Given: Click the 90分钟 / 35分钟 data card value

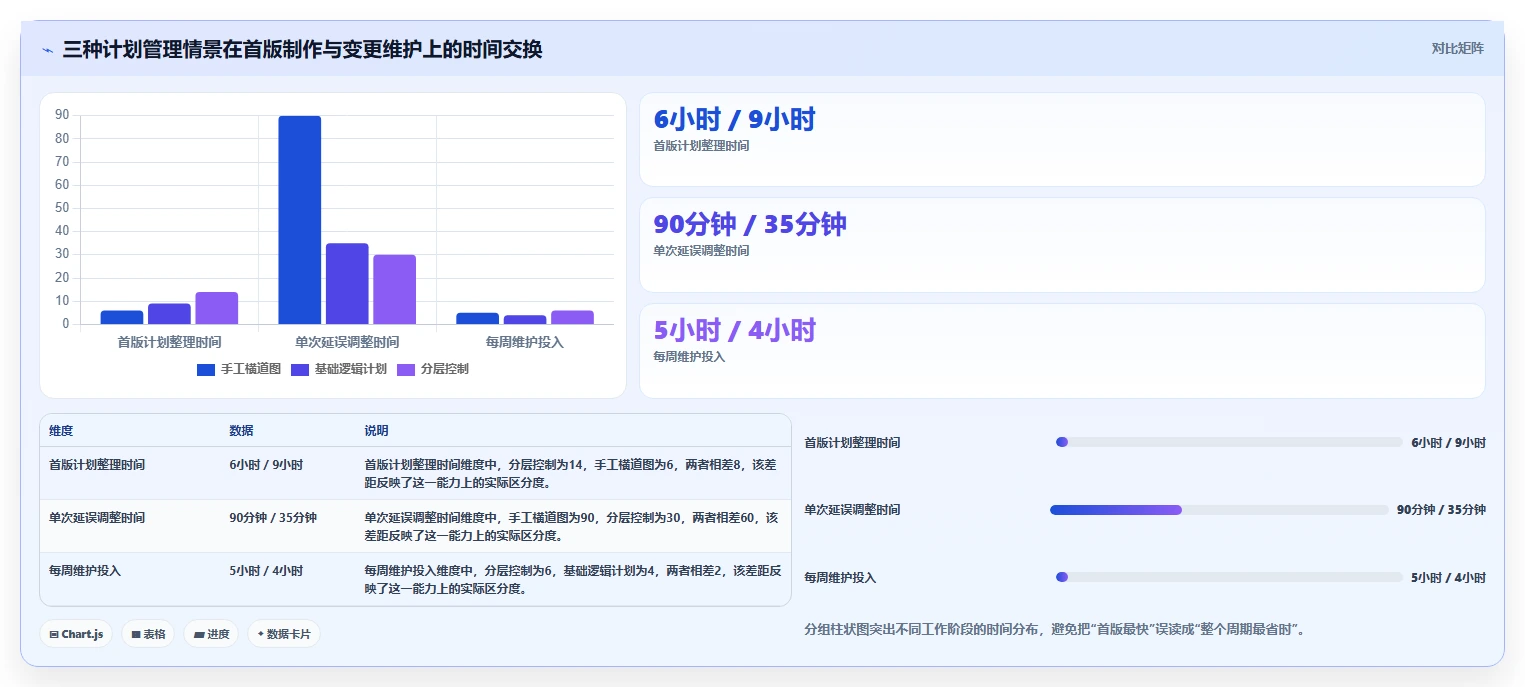Looking at the screenshot, I should pos(750,225).
